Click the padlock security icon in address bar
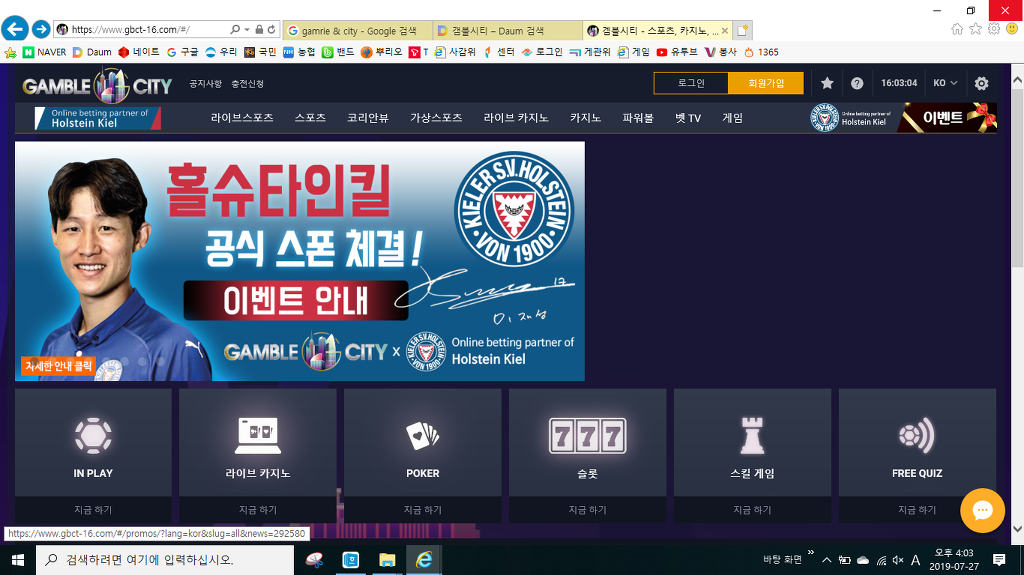Viewport: 1024px width, 575px height. [259, 29]
